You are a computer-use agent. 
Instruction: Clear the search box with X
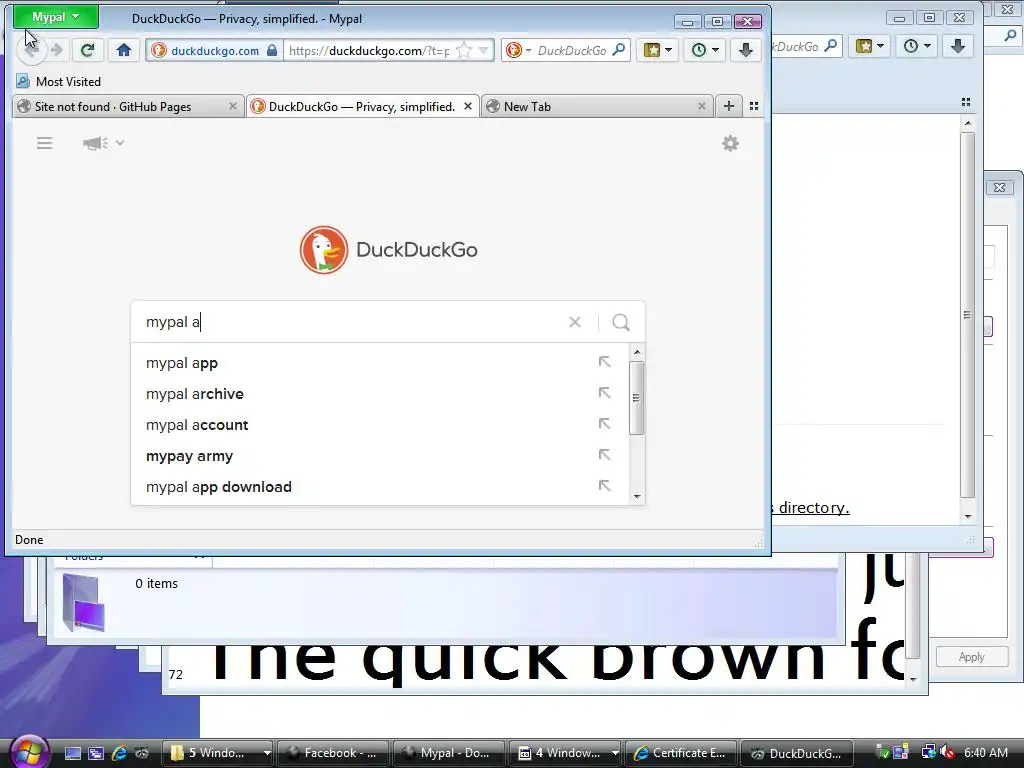point(575,322)
